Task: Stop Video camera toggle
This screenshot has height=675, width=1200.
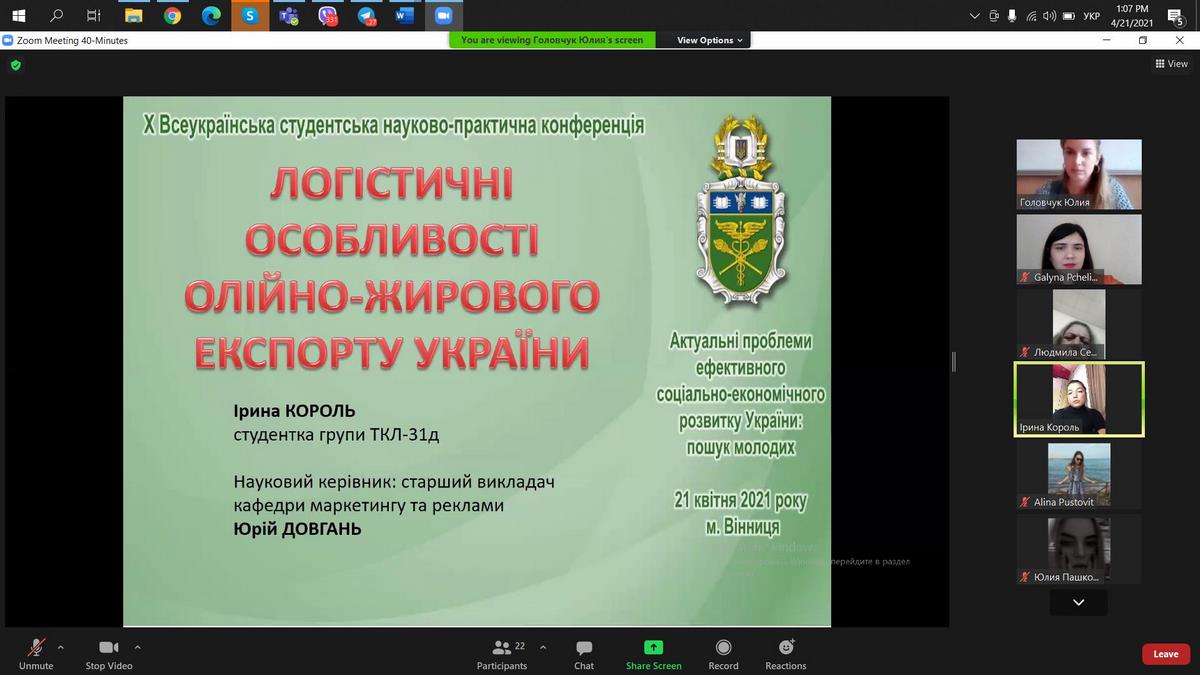Action: [108, 654]
